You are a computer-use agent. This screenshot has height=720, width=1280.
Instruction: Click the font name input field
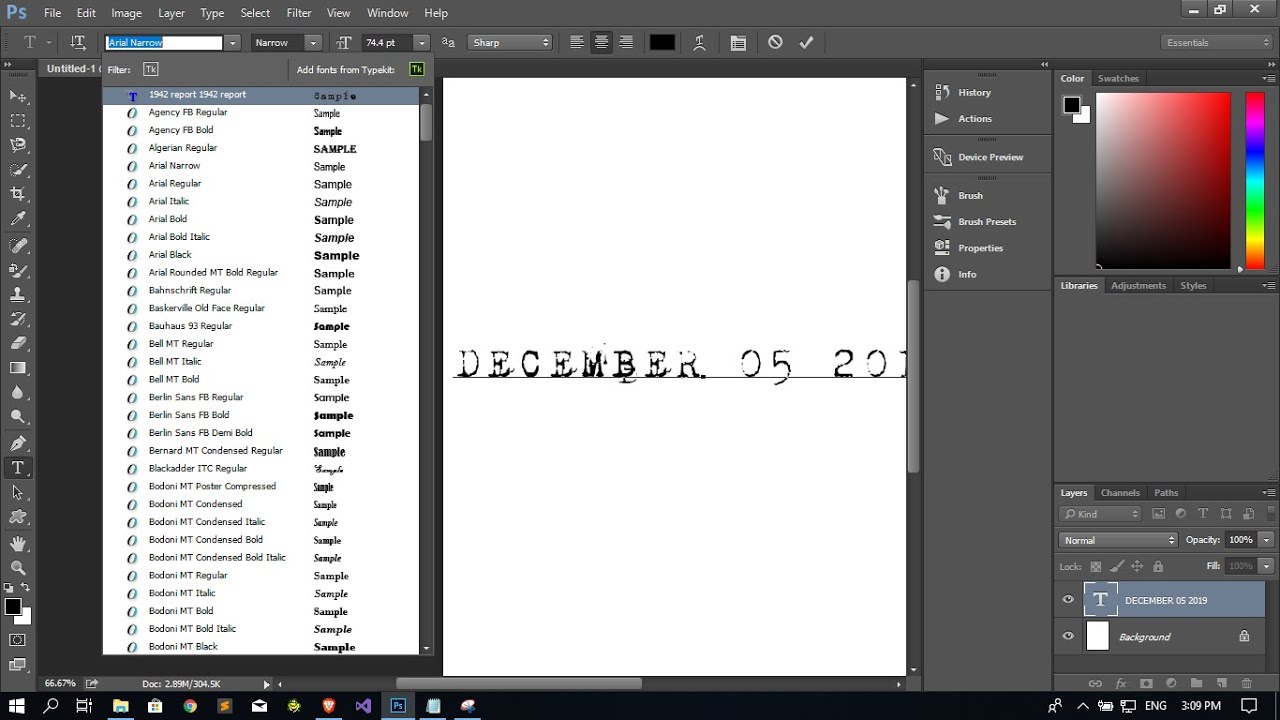[x=165, y=43]
